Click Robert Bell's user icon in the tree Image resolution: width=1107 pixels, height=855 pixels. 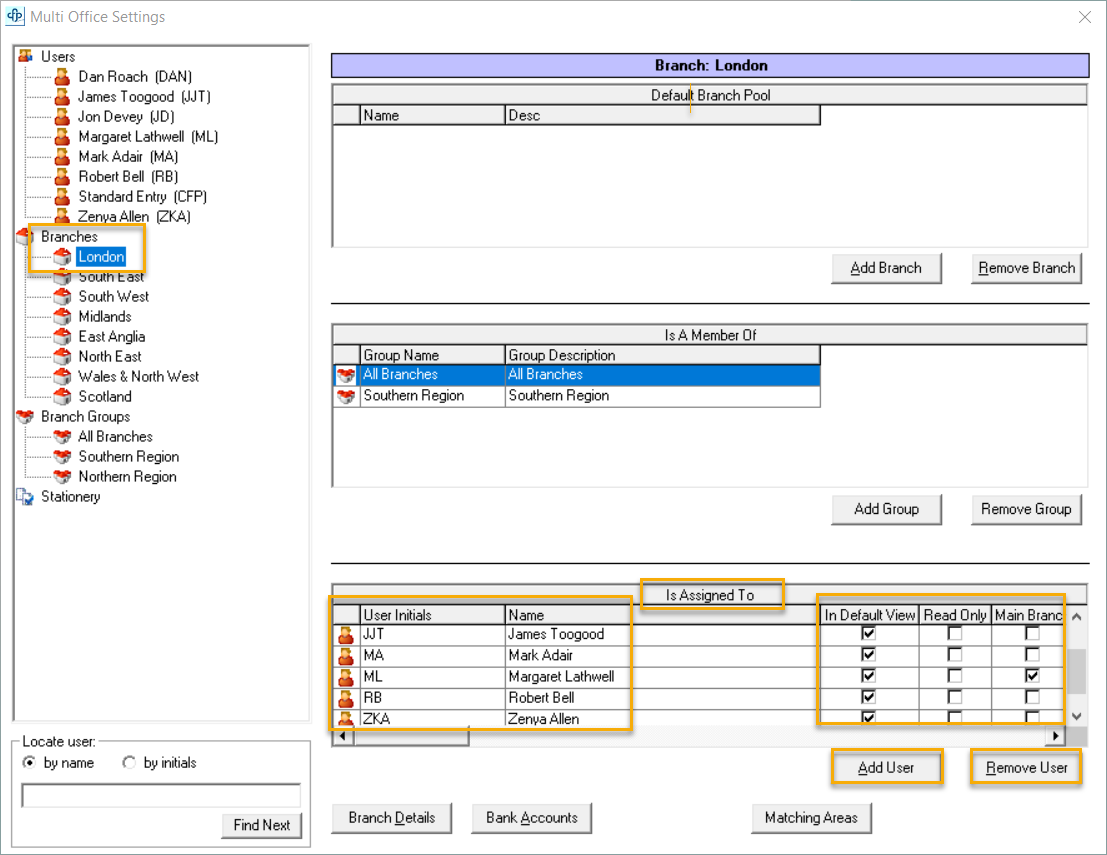click(62, 176)
